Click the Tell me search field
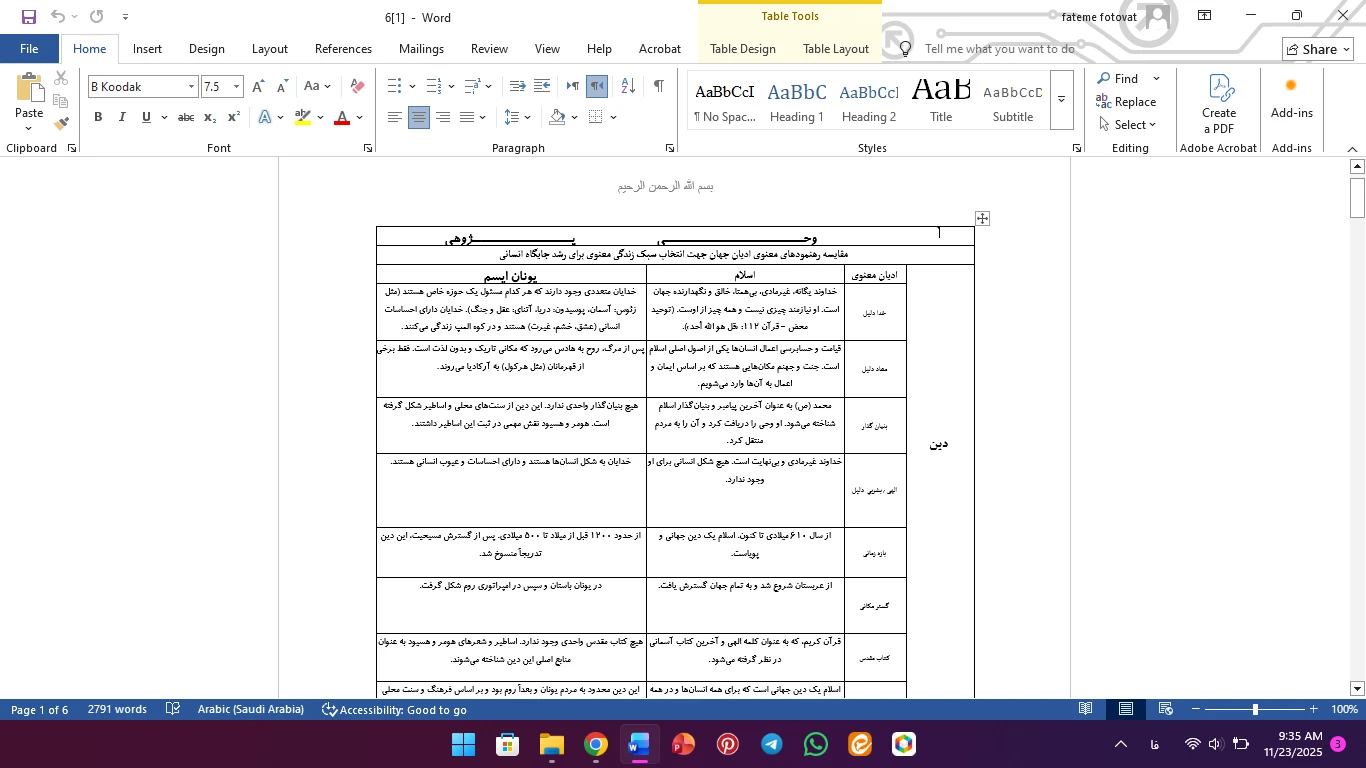The width and height of the screenshot is (1366, 768). (999, 49)
